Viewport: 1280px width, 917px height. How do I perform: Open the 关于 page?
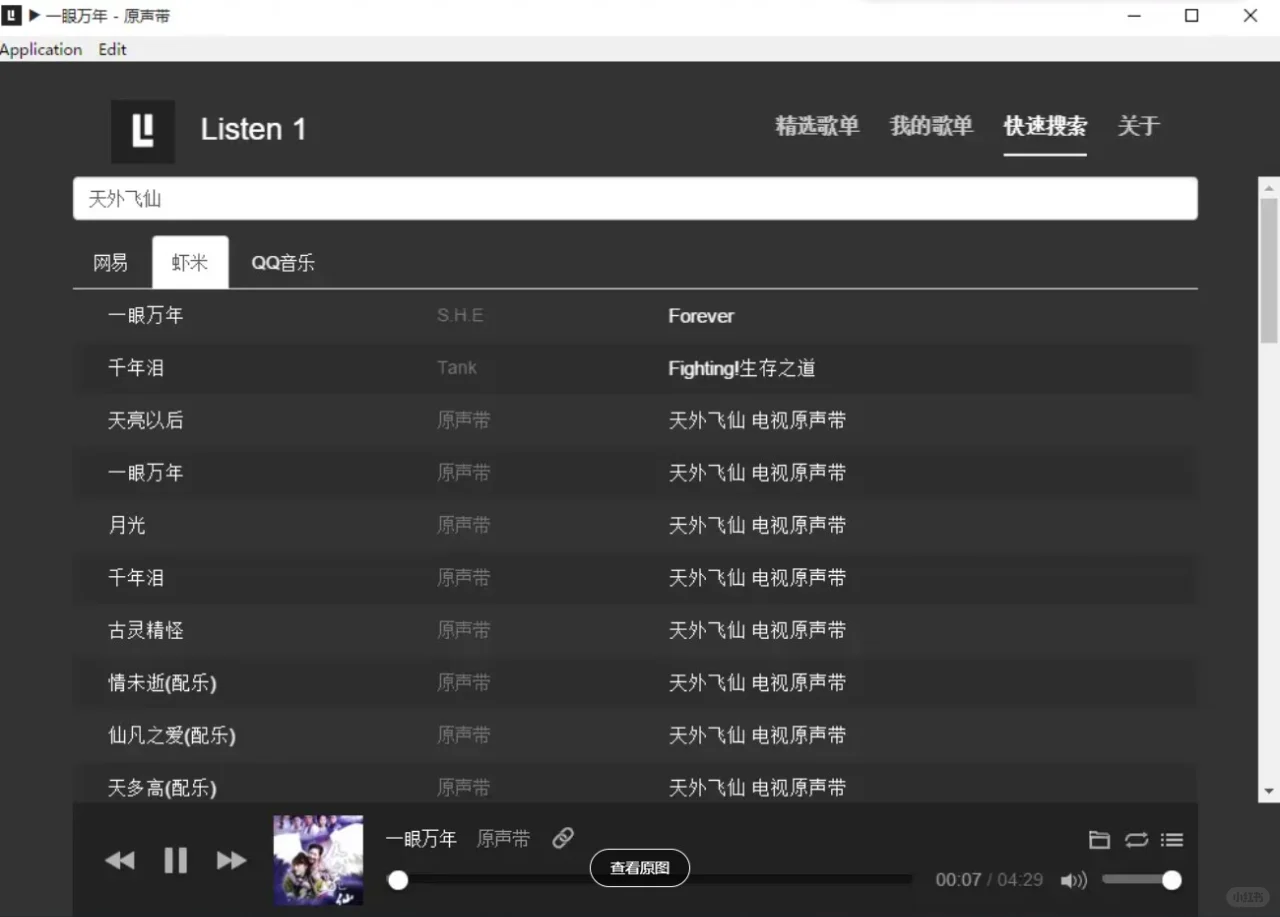tap(1138, 126)
